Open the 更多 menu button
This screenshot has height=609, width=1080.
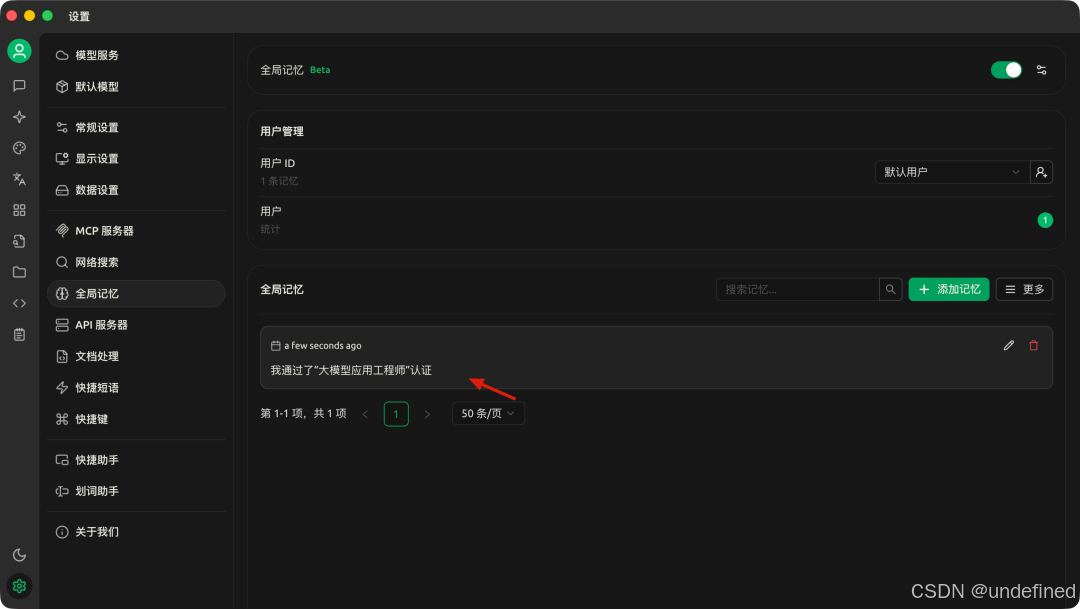pyautogui.click(x=1024, y=289)
